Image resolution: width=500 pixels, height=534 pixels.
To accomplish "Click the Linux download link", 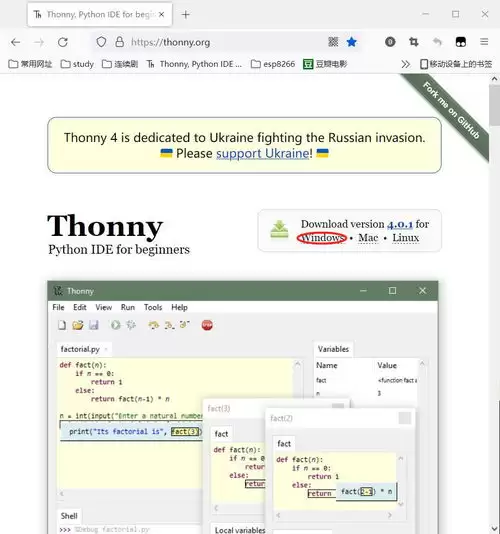I will [x=405, y=238].
